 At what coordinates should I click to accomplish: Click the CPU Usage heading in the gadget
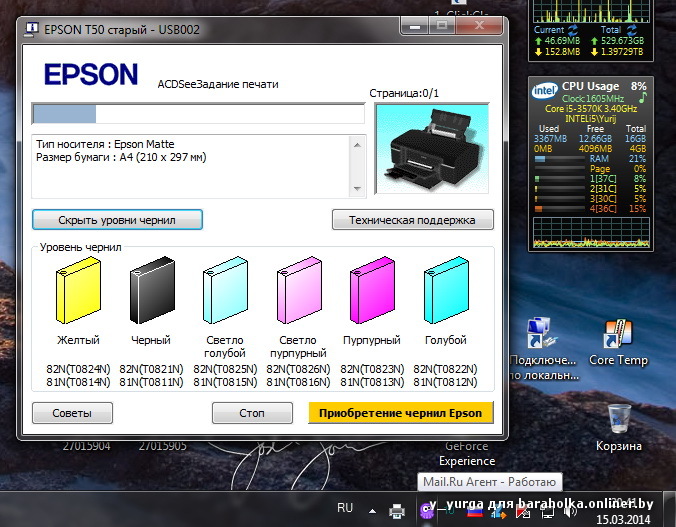[x=590, y=86]
